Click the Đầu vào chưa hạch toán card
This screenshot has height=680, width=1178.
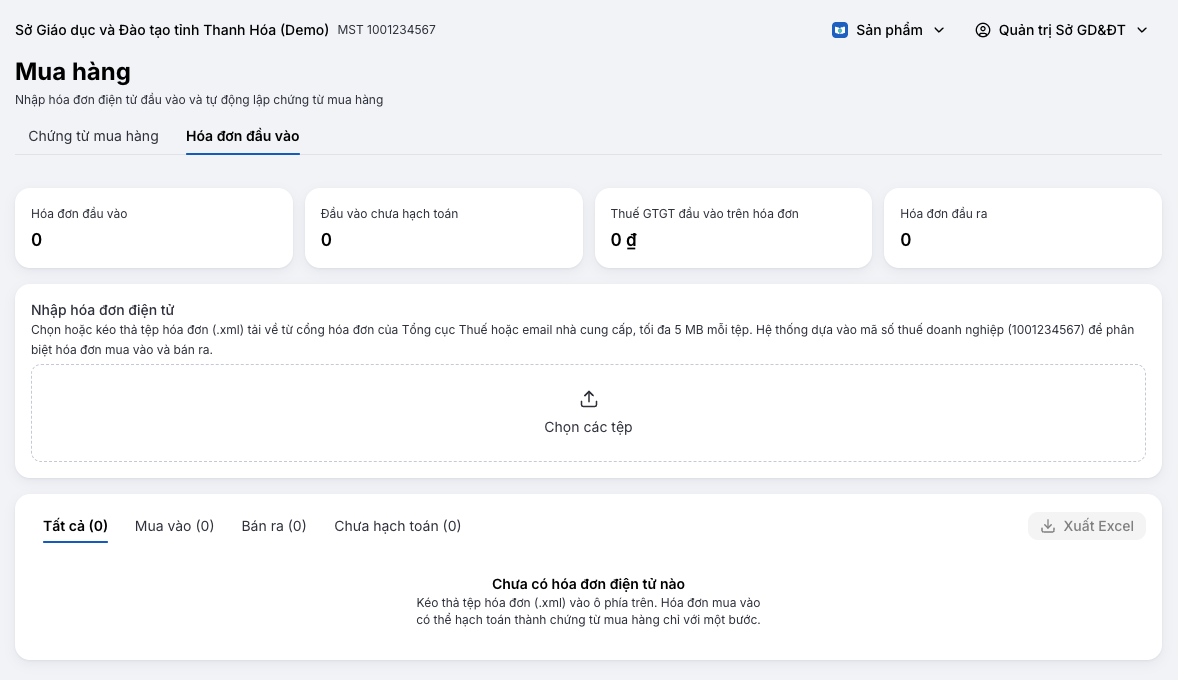[444, 228]
